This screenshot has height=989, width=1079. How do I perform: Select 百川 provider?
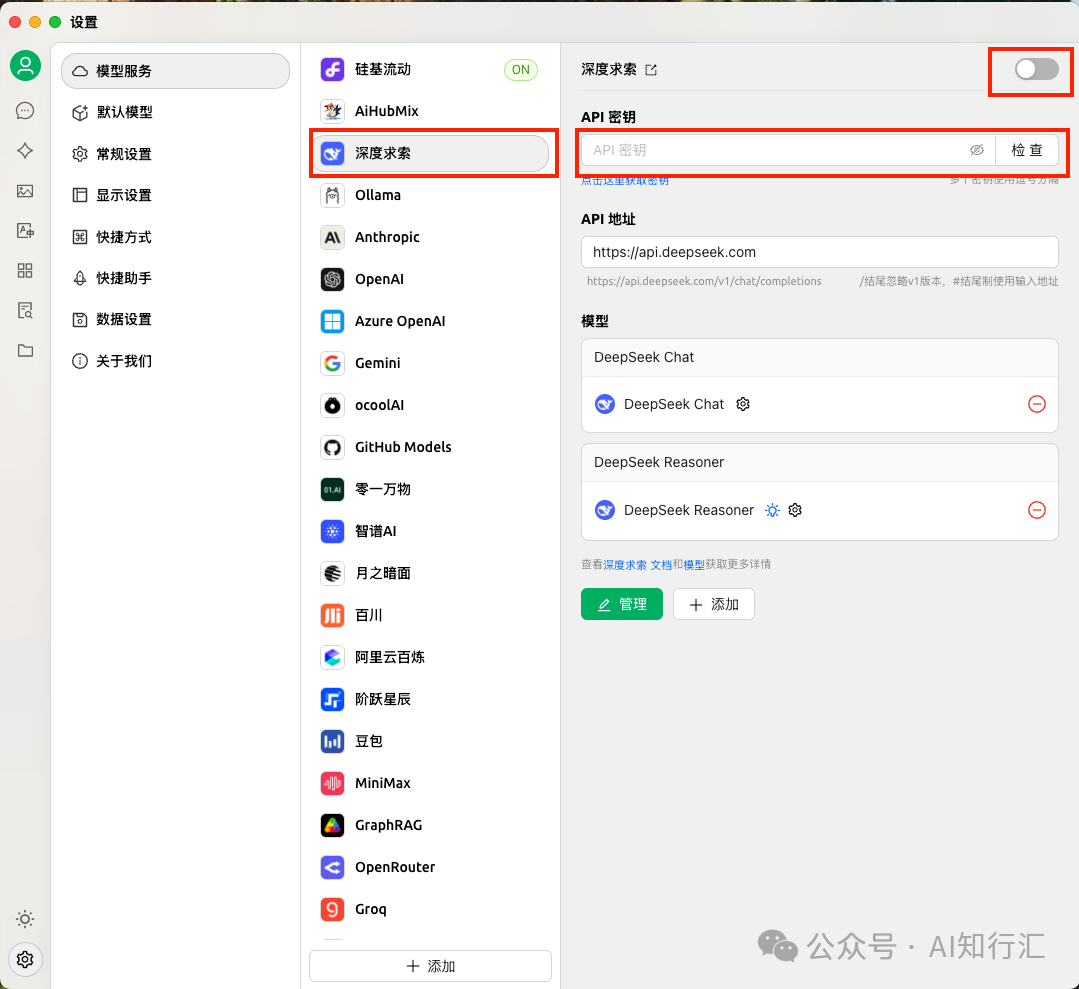pyautogui.click(x=431, y=615)
